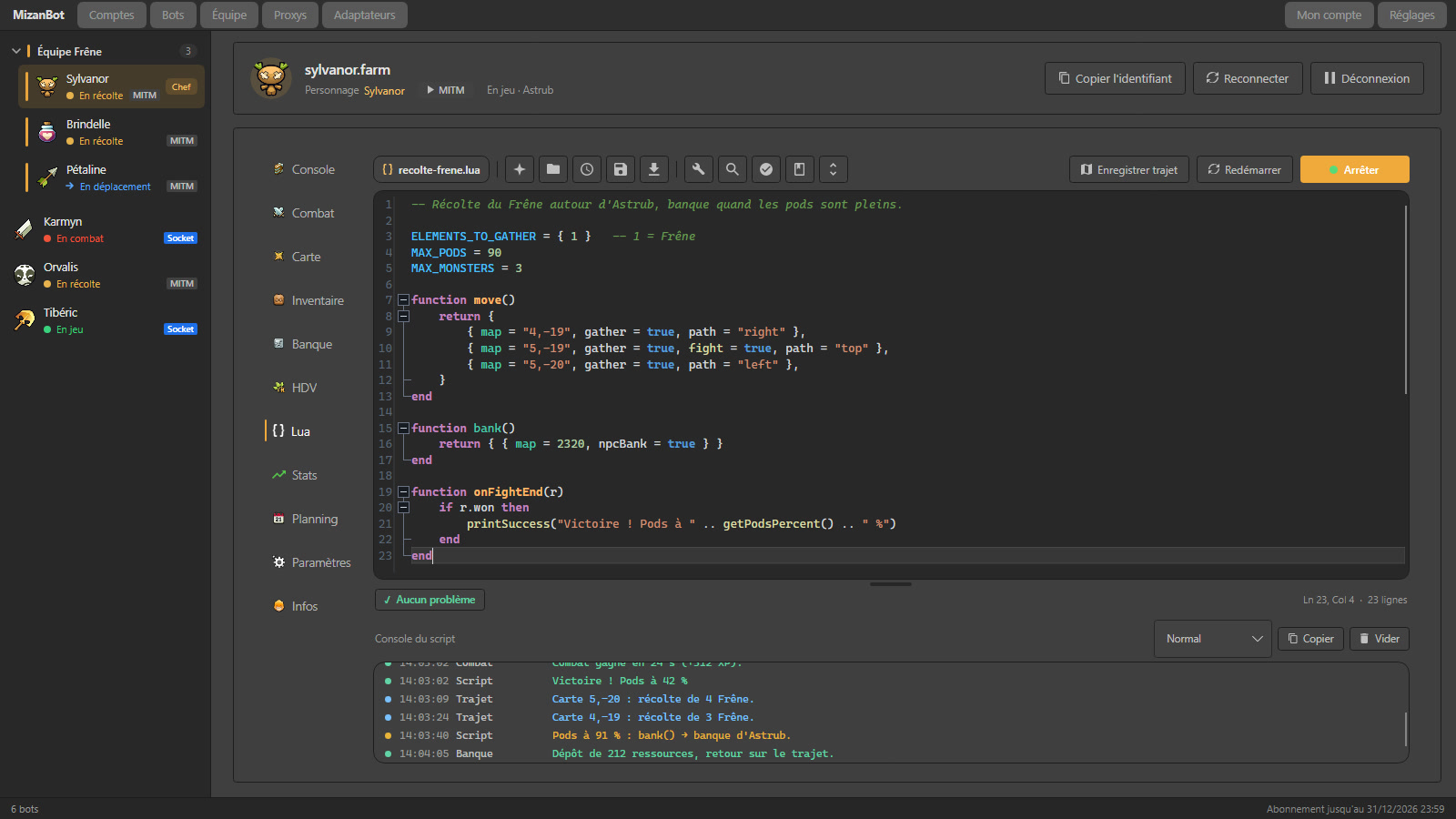The image size is (1456, 819).
Task: Open the Paramètres section
Action: pos(311,562)
